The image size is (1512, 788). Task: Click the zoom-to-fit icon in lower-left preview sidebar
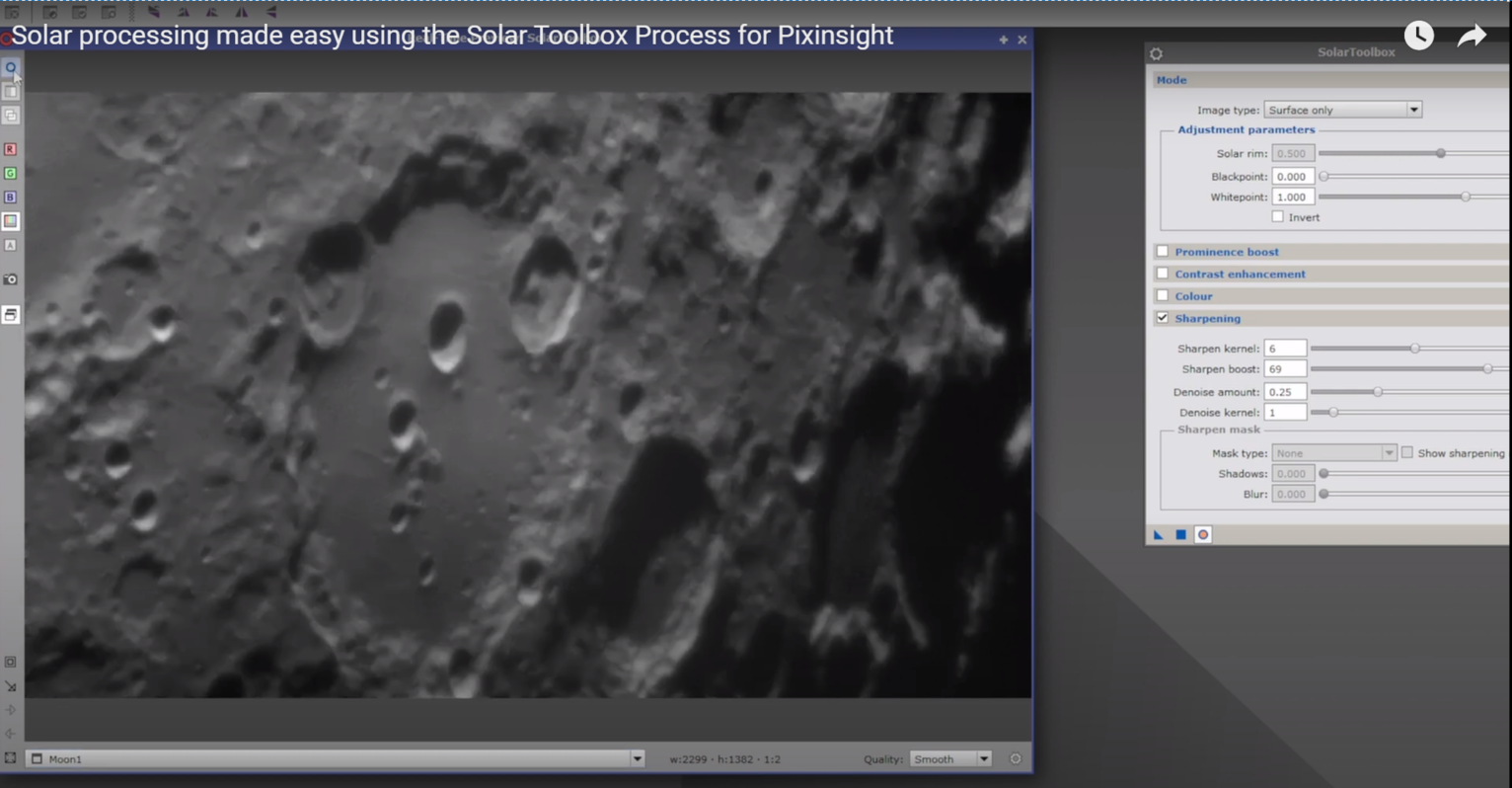coord(11,662)
